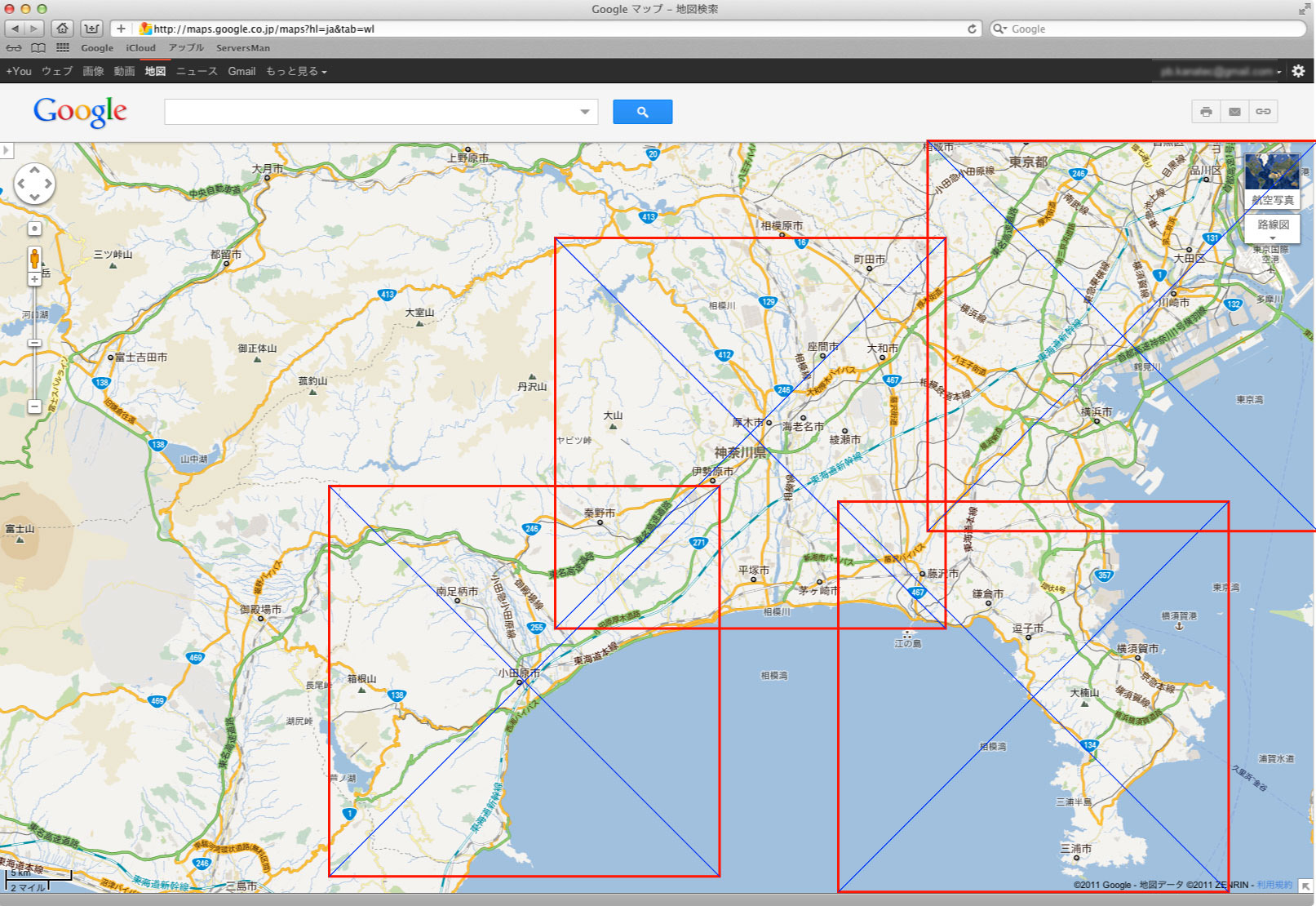Open the 利用規約 link at map bottom
1316x906 pixels.
1274,885
